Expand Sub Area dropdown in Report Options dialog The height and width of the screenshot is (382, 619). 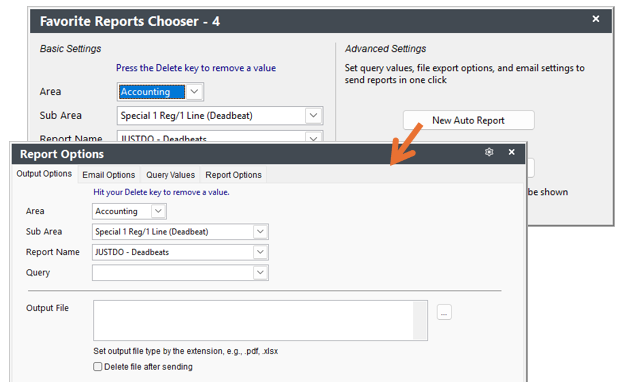click(260, 232)
